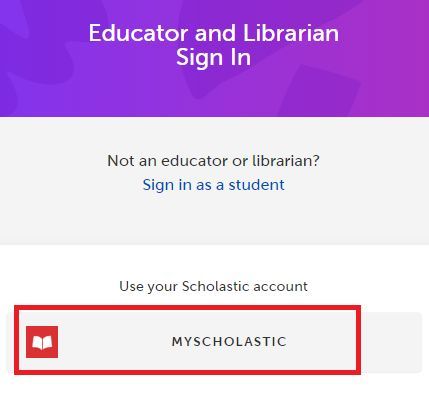Viewport: 429px width, 395px height.
Task: Open the 'Sign in as a student' link
Action: (x=214, y=185)
